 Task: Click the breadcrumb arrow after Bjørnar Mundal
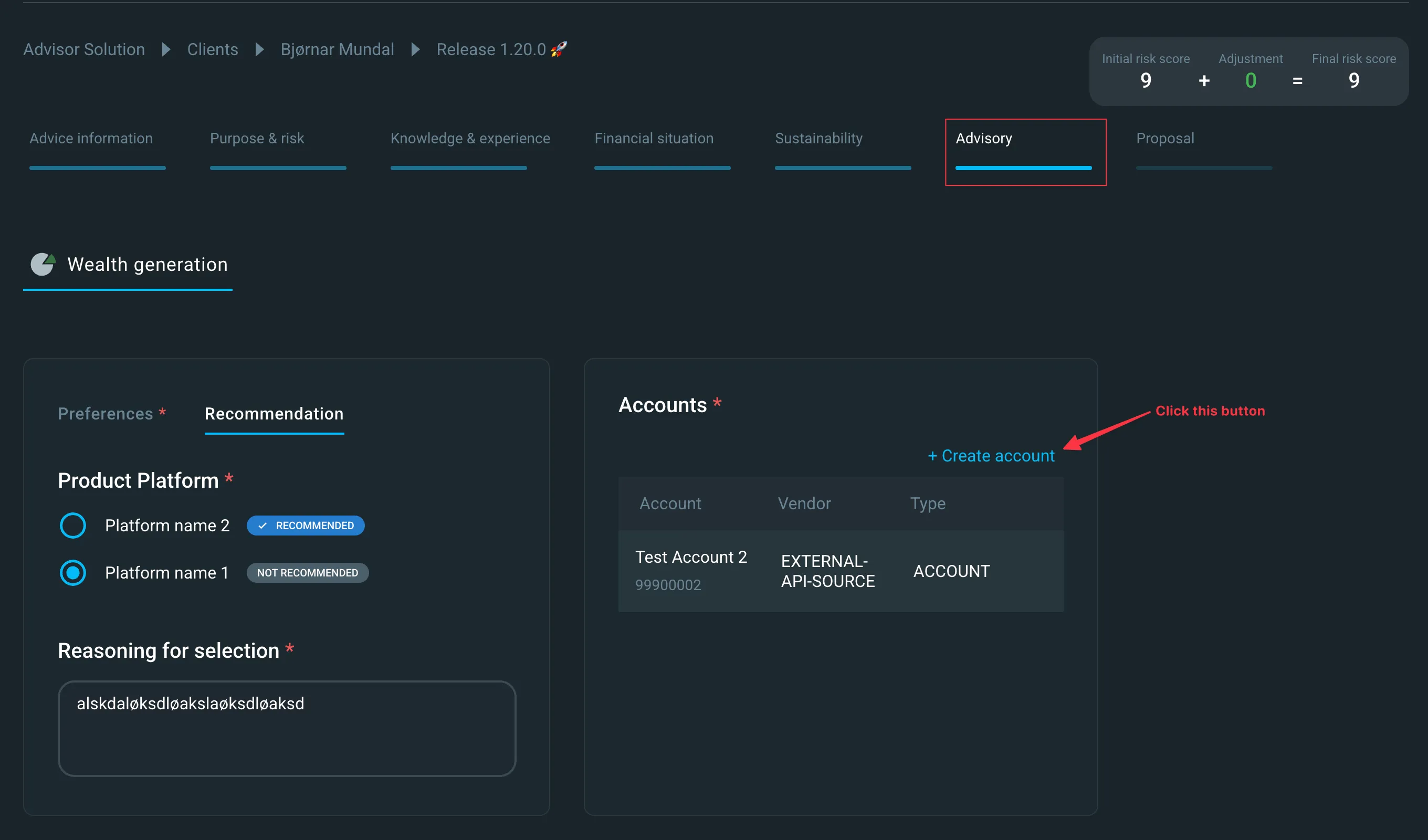tap(415, 49)
